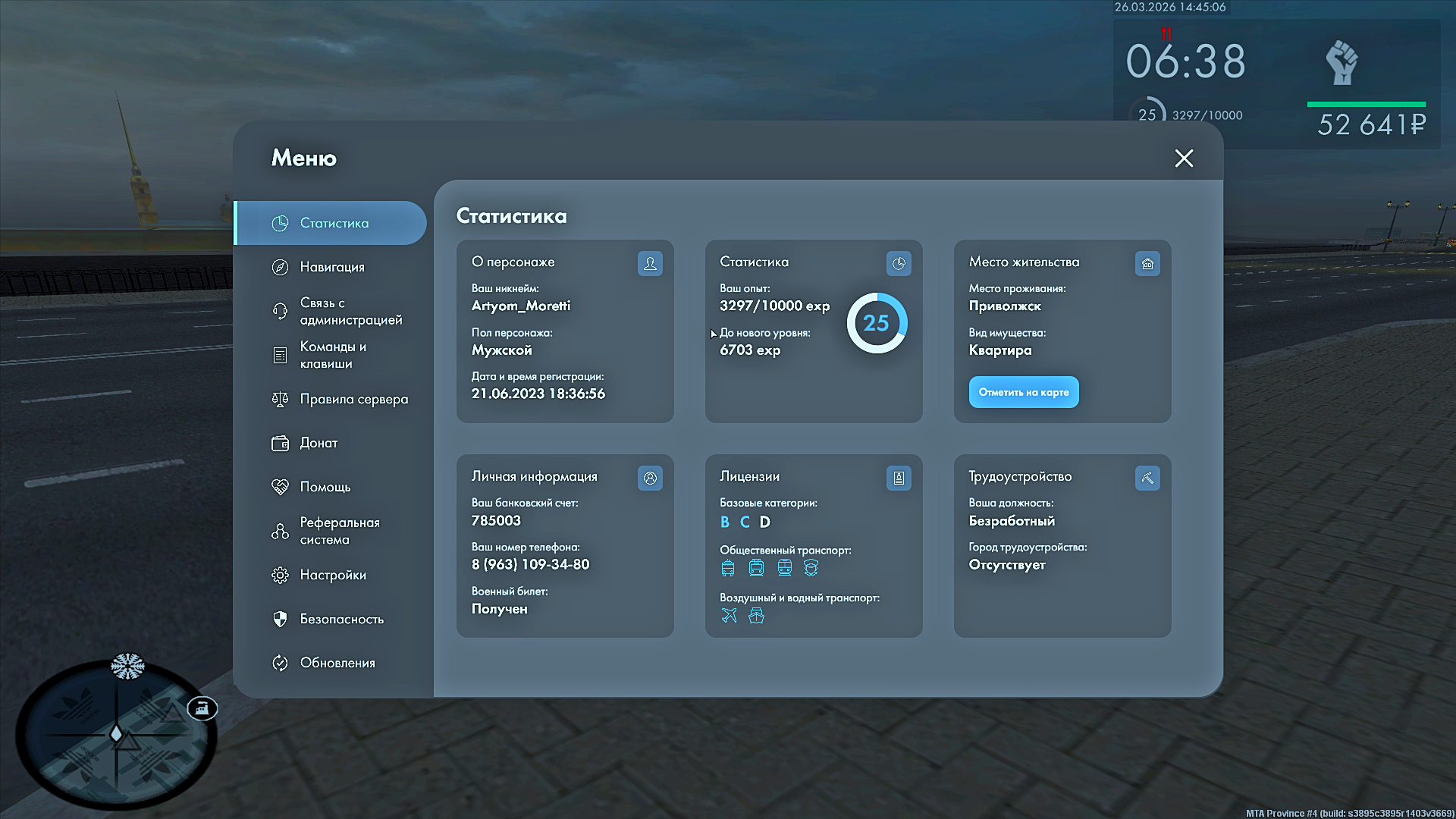Open the Навигация menu section

(x=332, y=267)
